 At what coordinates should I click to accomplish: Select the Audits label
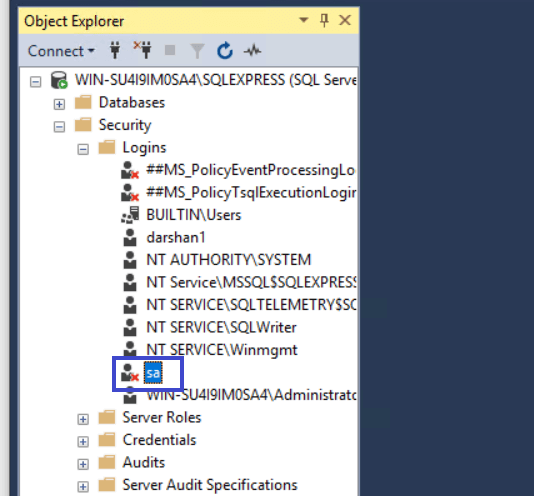144,462
